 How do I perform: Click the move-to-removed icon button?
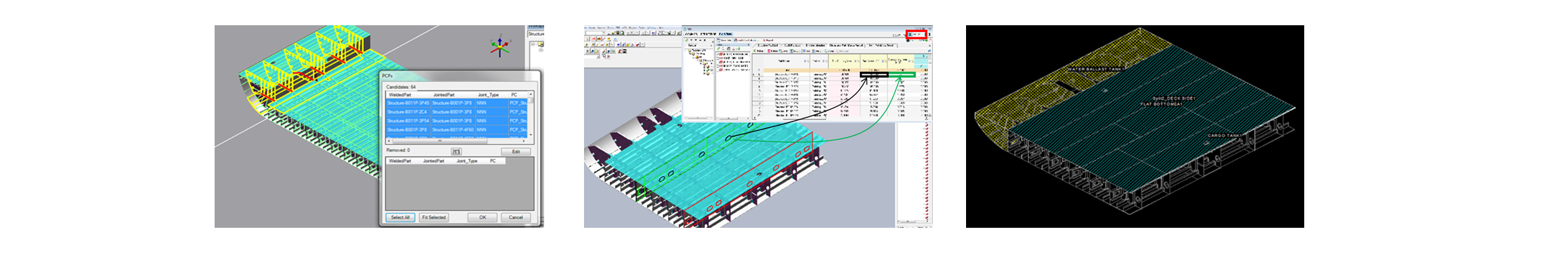(x=456, y=151)
